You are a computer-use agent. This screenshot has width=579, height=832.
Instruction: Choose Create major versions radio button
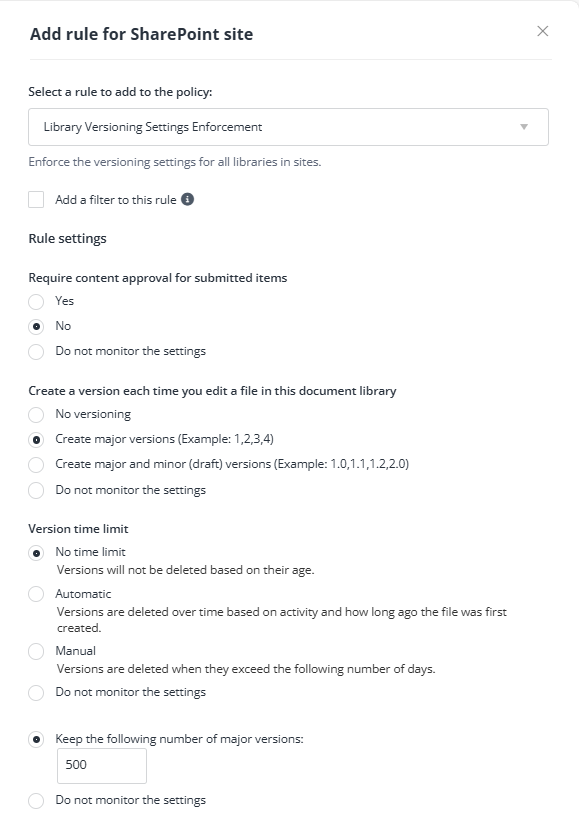tap(36, 439)
